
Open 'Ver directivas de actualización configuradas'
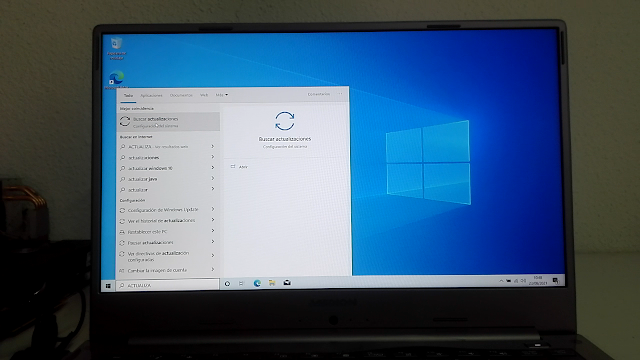(x=167, y=256)
